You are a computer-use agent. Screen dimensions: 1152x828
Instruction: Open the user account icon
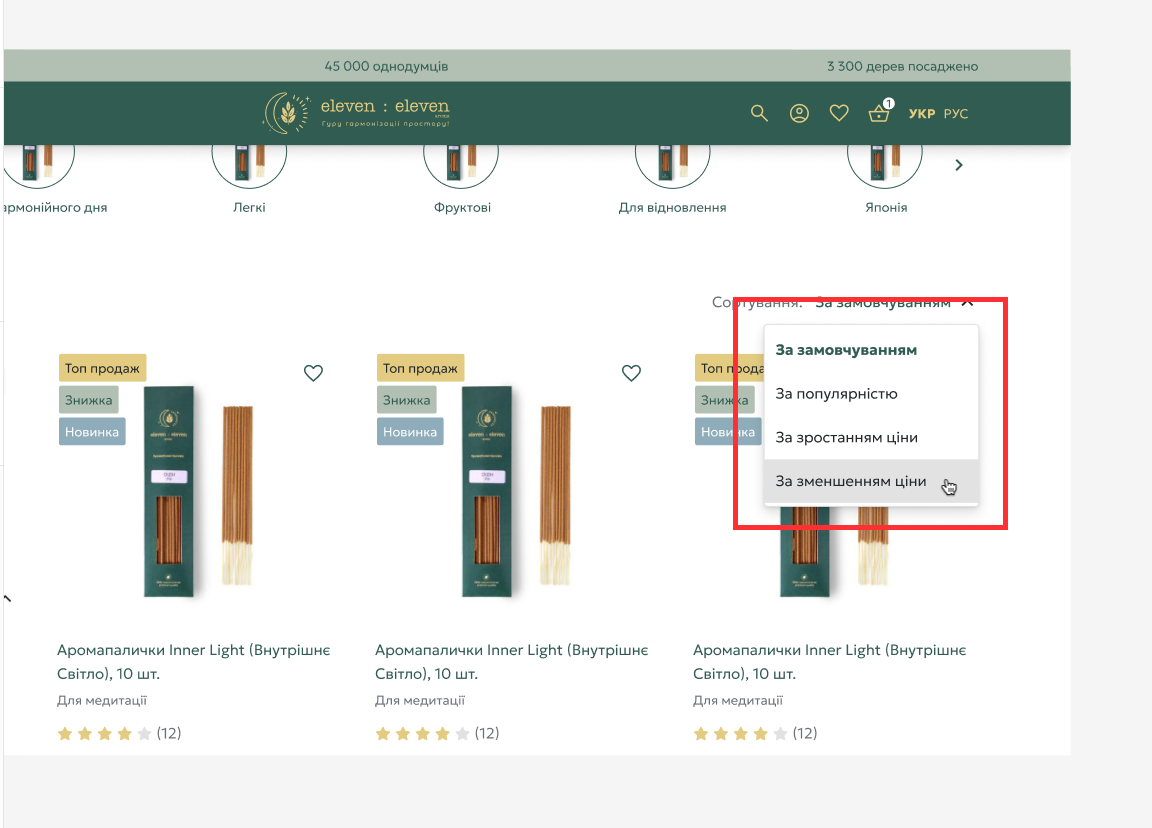pyautogui.click(x=799, y=113)
